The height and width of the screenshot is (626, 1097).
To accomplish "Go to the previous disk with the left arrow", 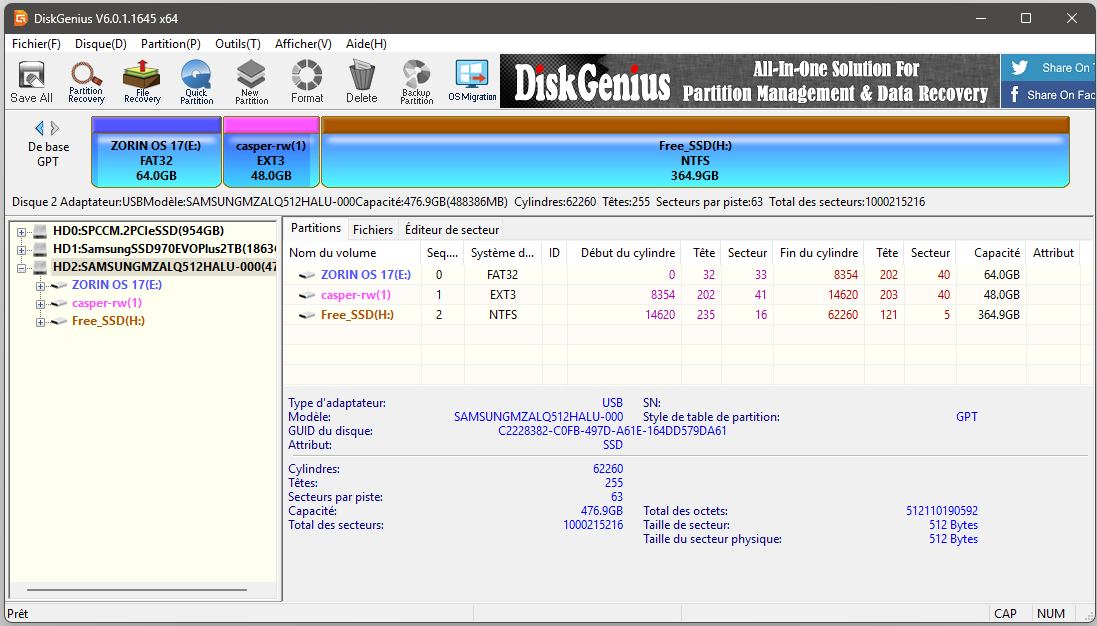I will (39, 128).
